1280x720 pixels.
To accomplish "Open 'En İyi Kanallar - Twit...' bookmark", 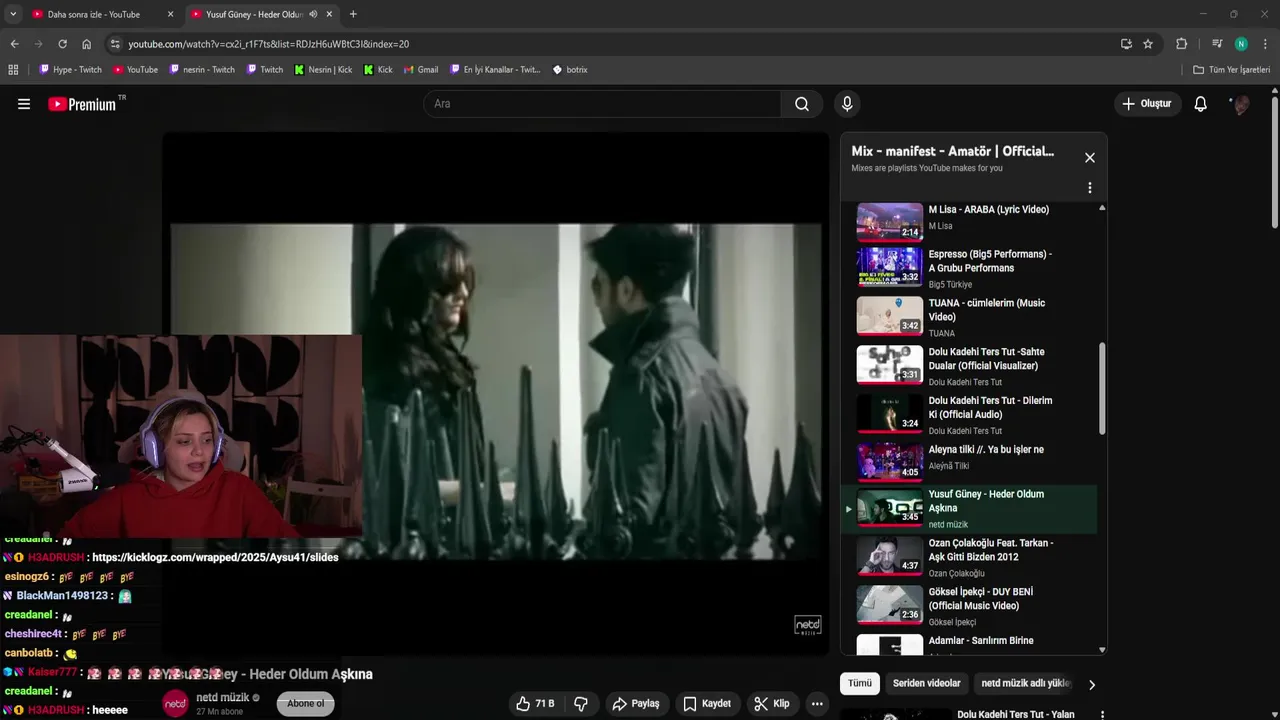I will [x=495, y=70].
